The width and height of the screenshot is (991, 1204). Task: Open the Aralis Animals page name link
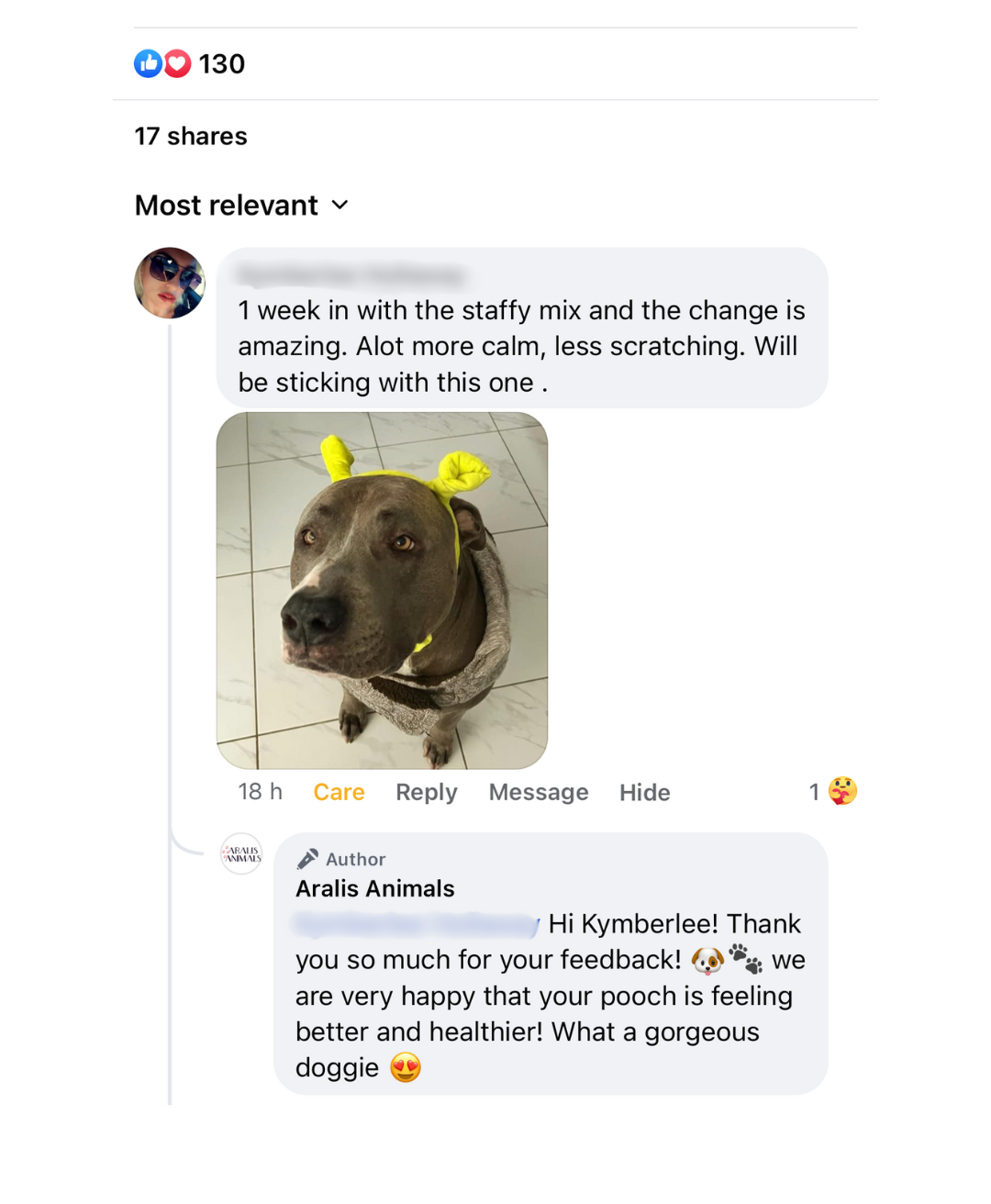pos(374,888)
